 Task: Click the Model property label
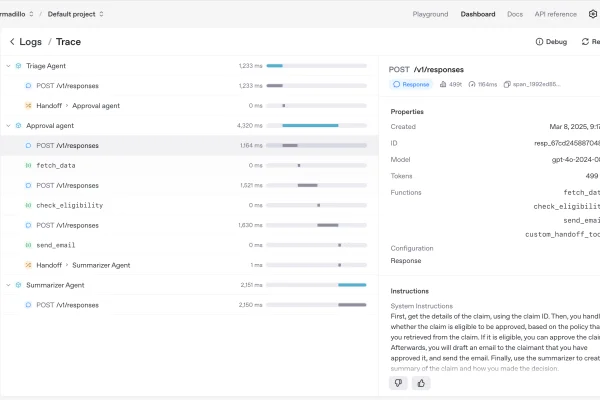pos(400,160)
